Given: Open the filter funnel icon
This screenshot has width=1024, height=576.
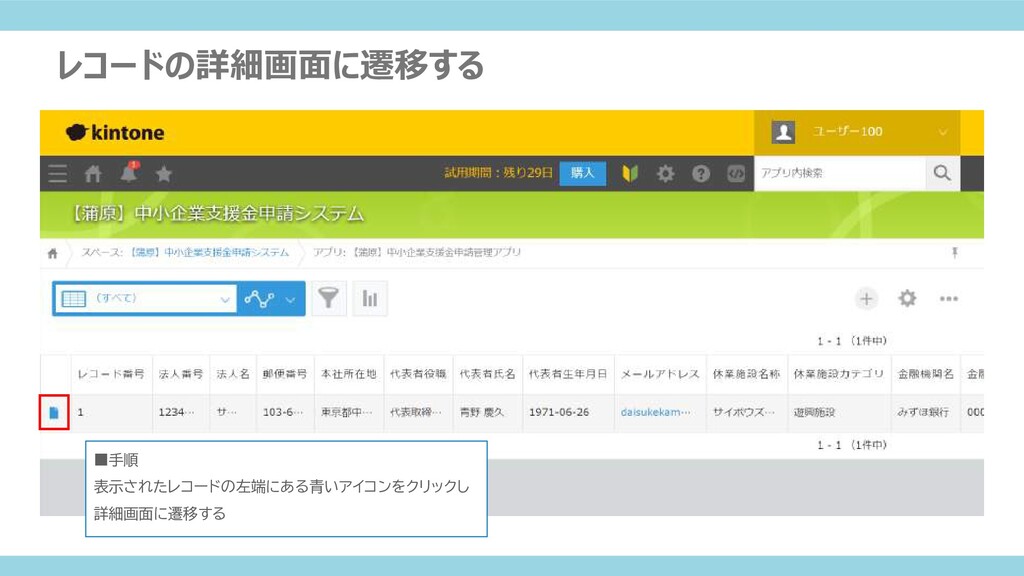Looking at the screenshot, I should (328, 298).
